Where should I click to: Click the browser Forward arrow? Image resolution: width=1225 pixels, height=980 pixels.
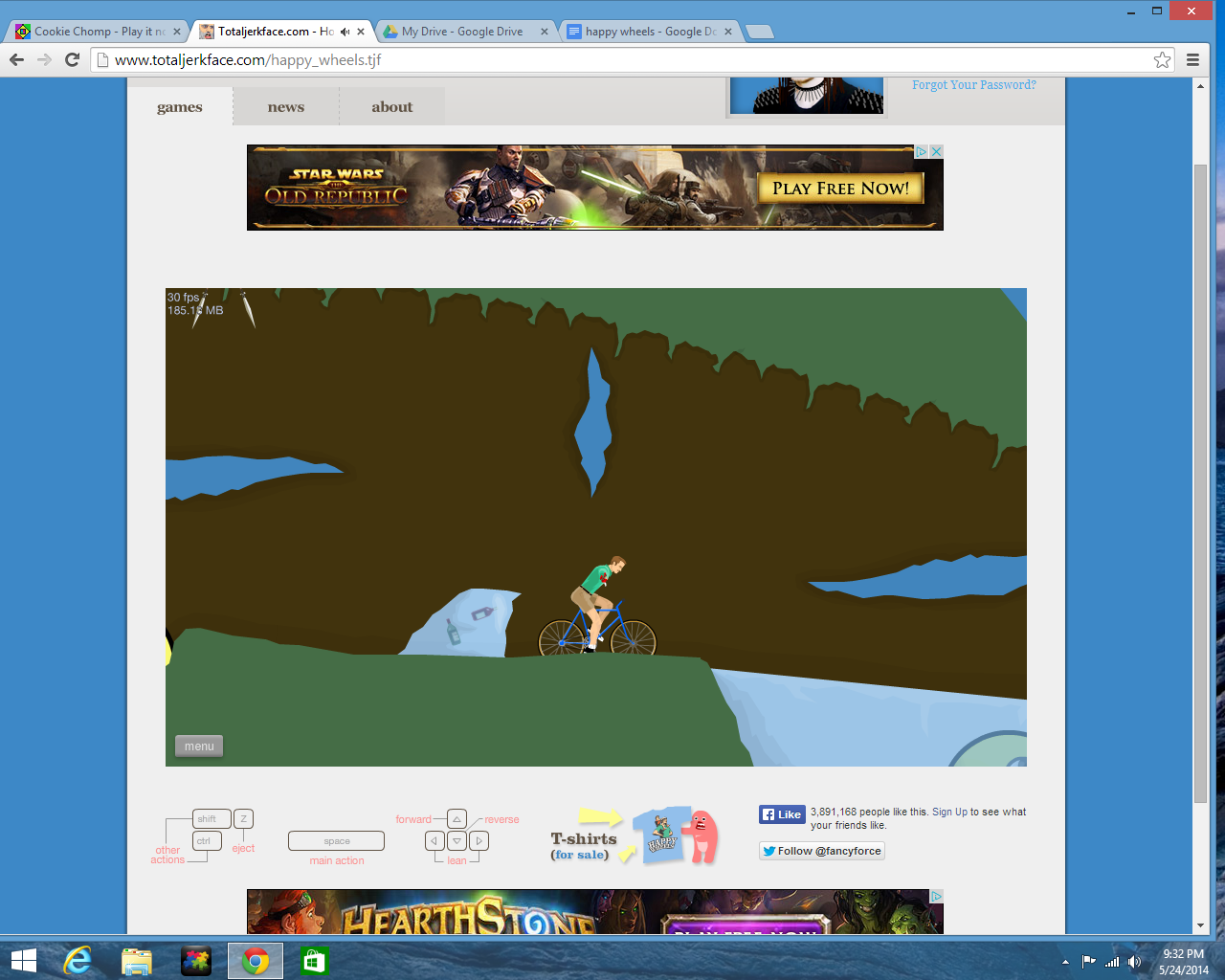[44, 59]
